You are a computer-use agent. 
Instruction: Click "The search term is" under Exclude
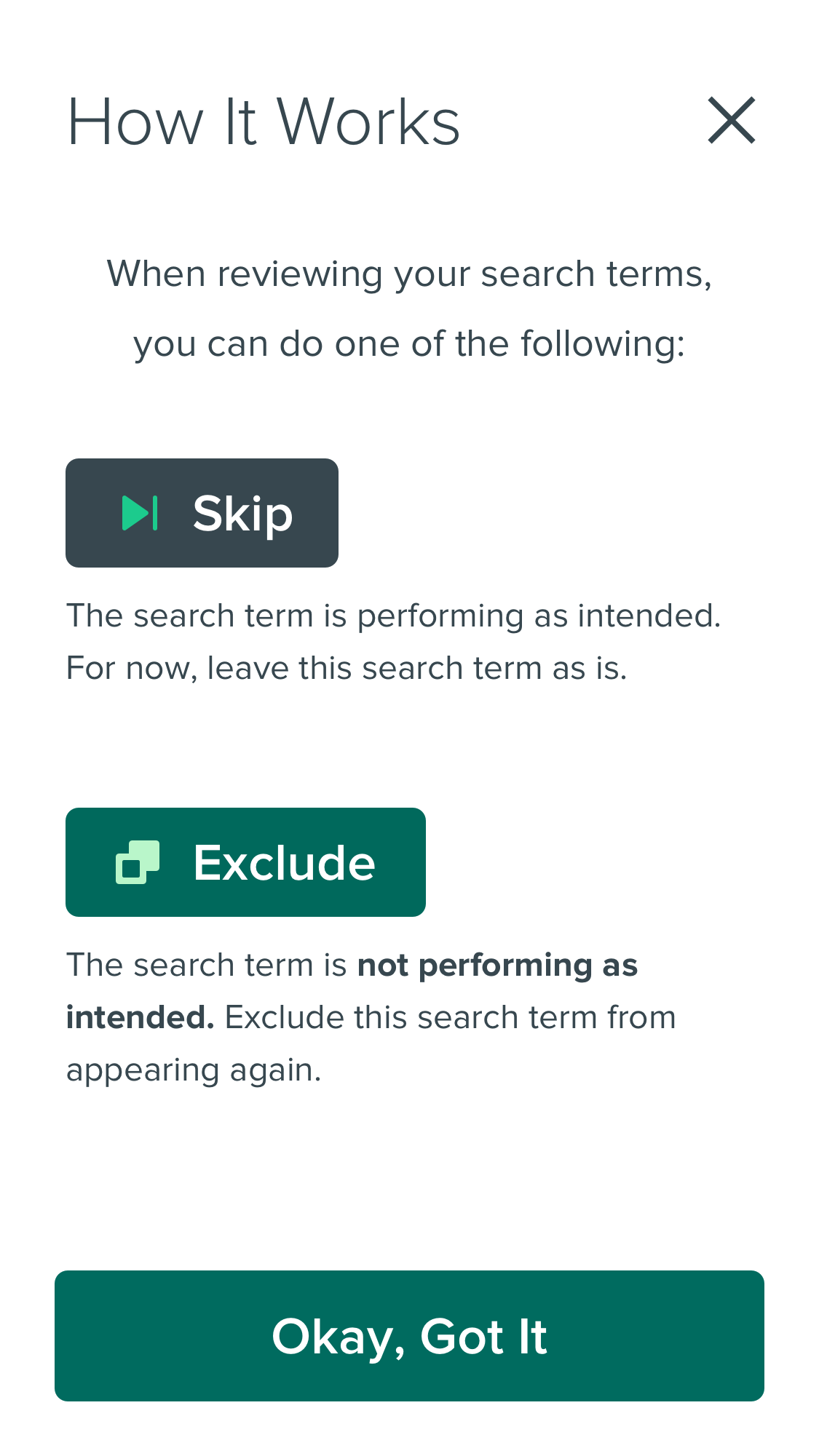coord(206,966)
